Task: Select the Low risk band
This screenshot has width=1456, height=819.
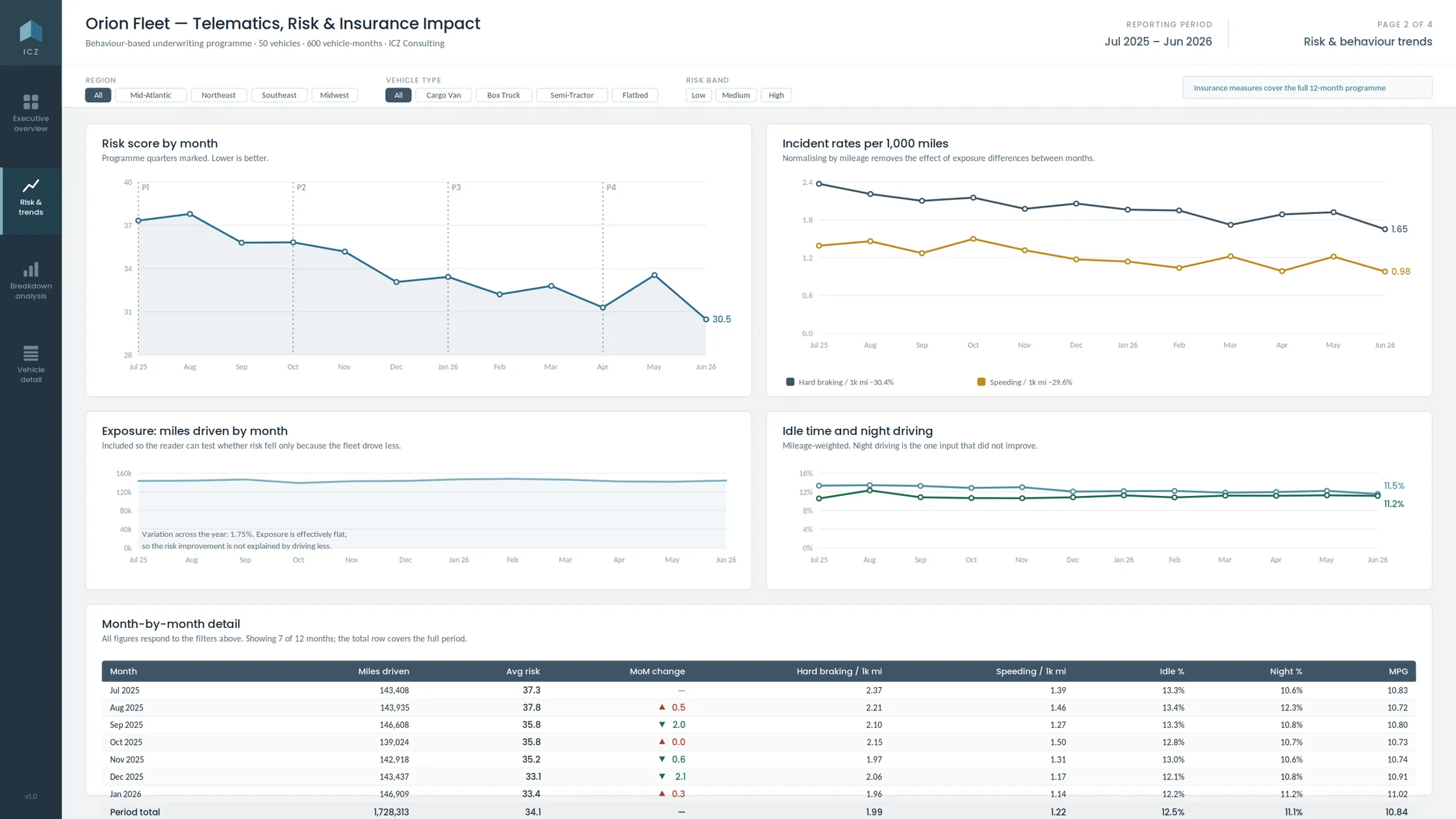Action: click(x=699, y=95)
